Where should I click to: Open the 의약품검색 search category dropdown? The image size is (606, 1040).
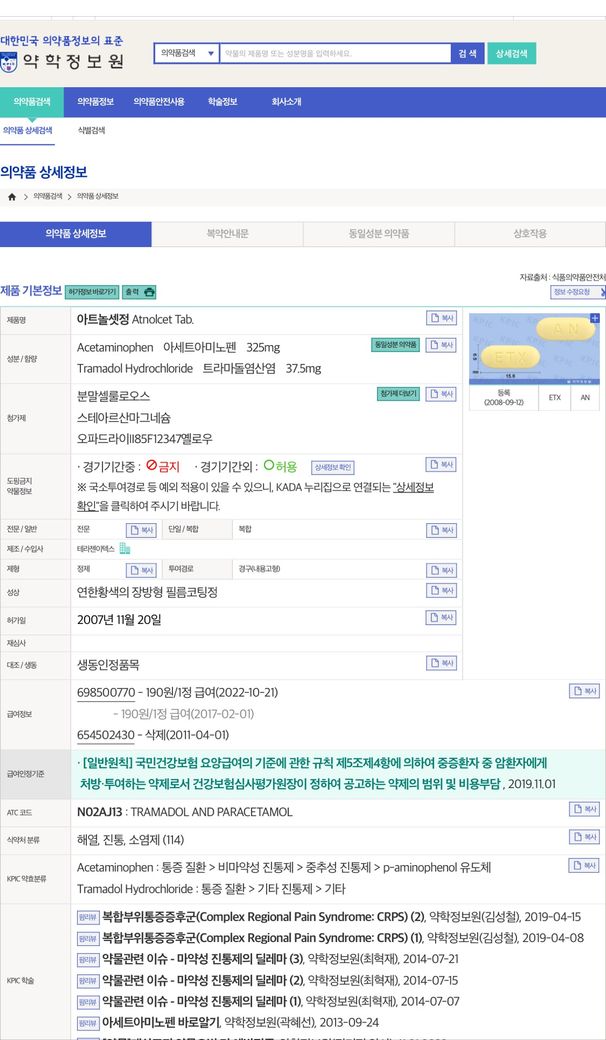pos(187,52)
